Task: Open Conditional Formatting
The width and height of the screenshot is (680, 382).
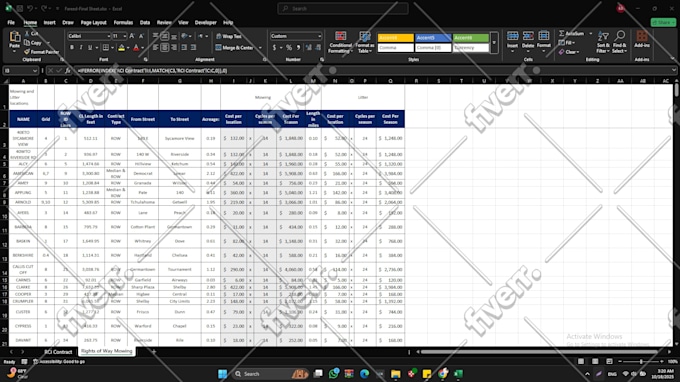Action: 340,42
